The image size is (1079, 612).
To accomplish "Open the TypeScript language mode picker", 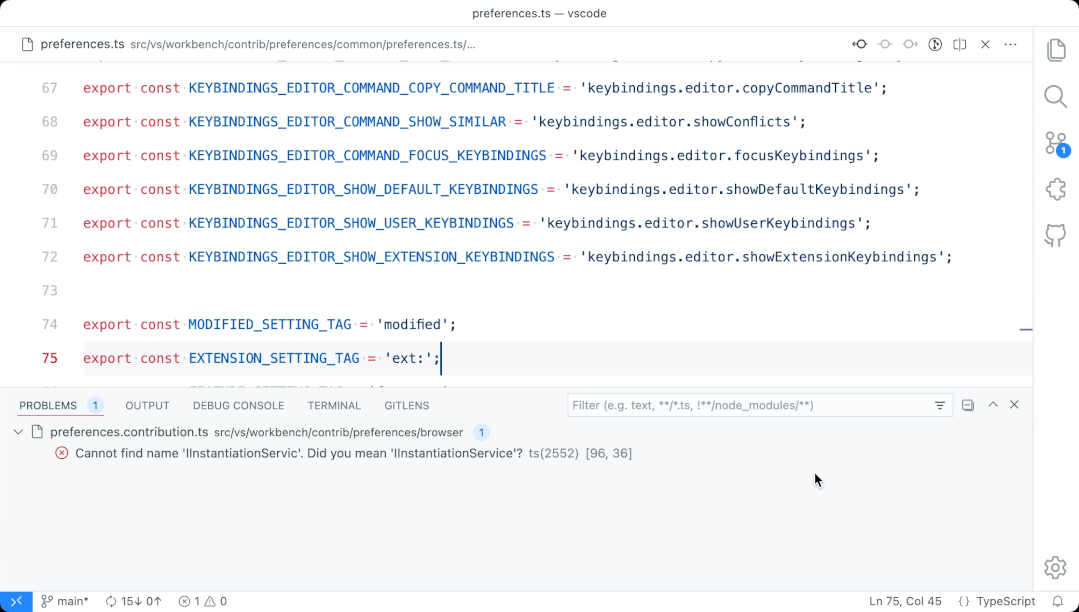I will (996, 601).
